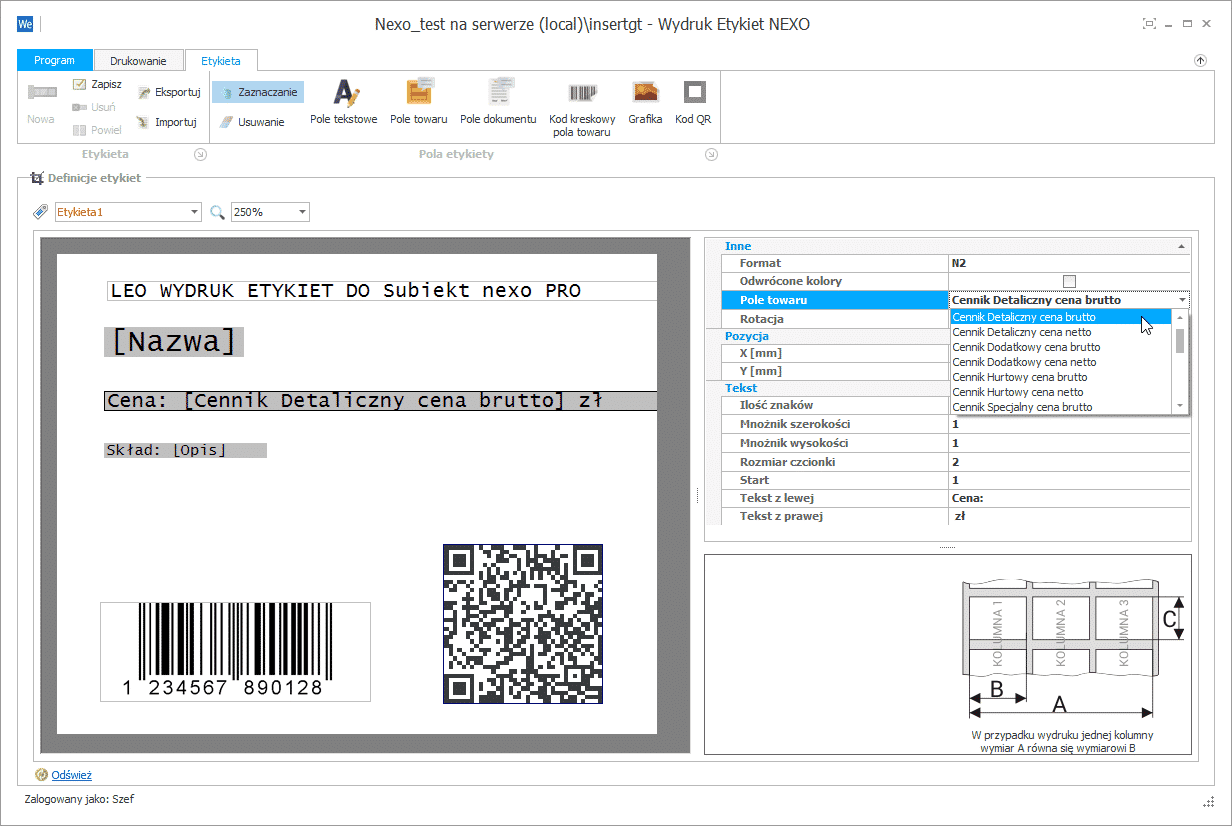Insert a Grafika image element
The width and height of the screenshot is (1232, 826).
click(x=645, y=103)
